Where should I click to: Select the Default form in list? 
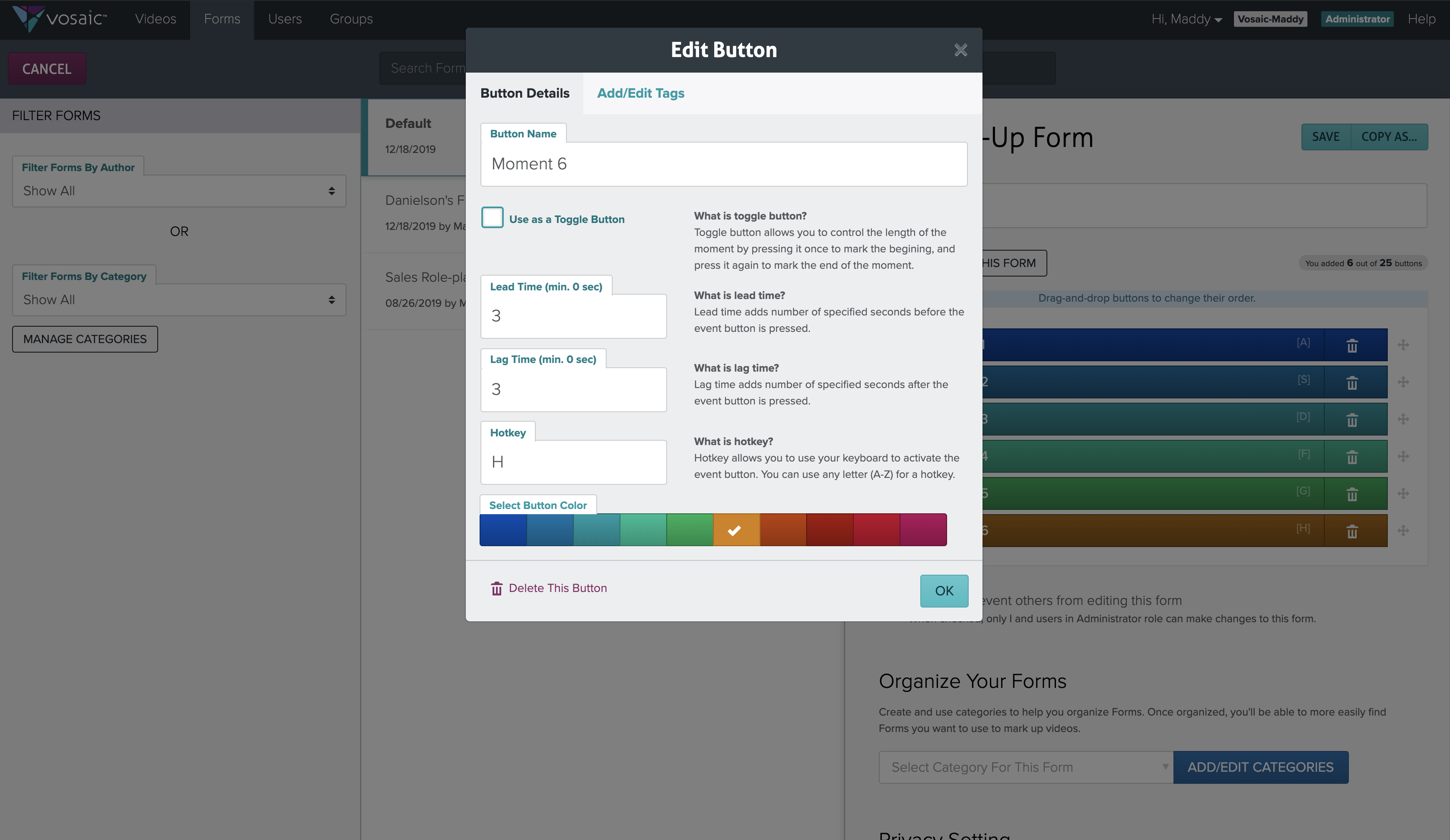coord(414,137)
